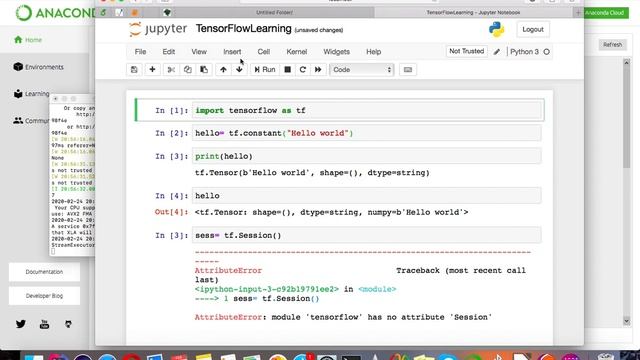640x360 pixels.
Task: Click the pencil edit icon near Python 3
Action: (497, 52)
